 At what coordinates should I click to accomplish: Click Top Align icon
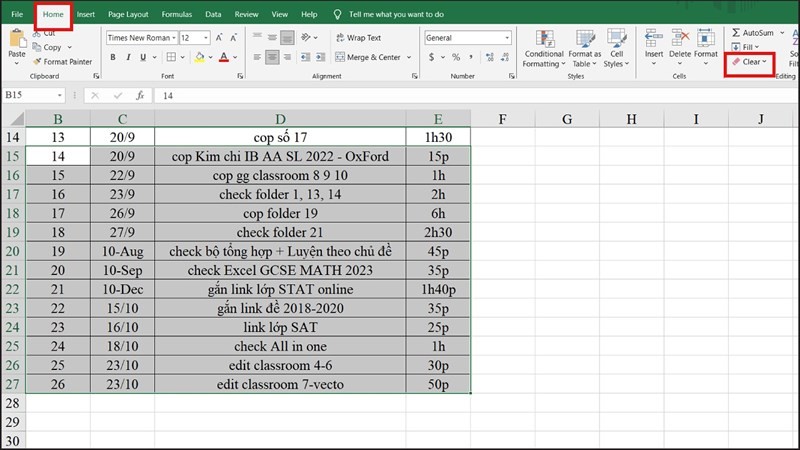click(x=257, y=37)
